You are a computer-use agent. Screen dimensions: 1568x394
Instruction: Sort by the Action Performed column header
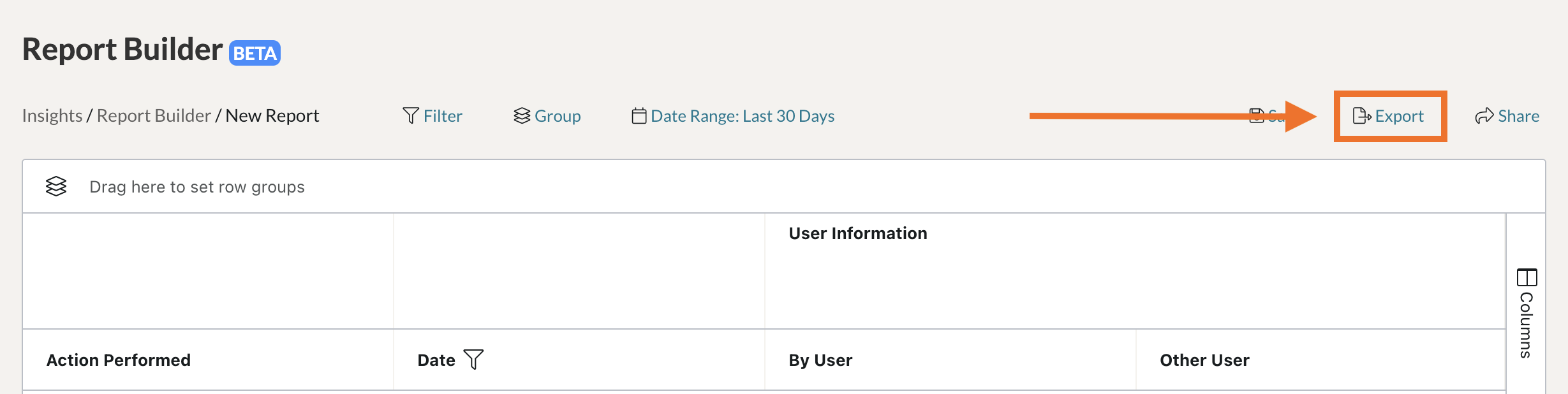[x=119, y=360]
